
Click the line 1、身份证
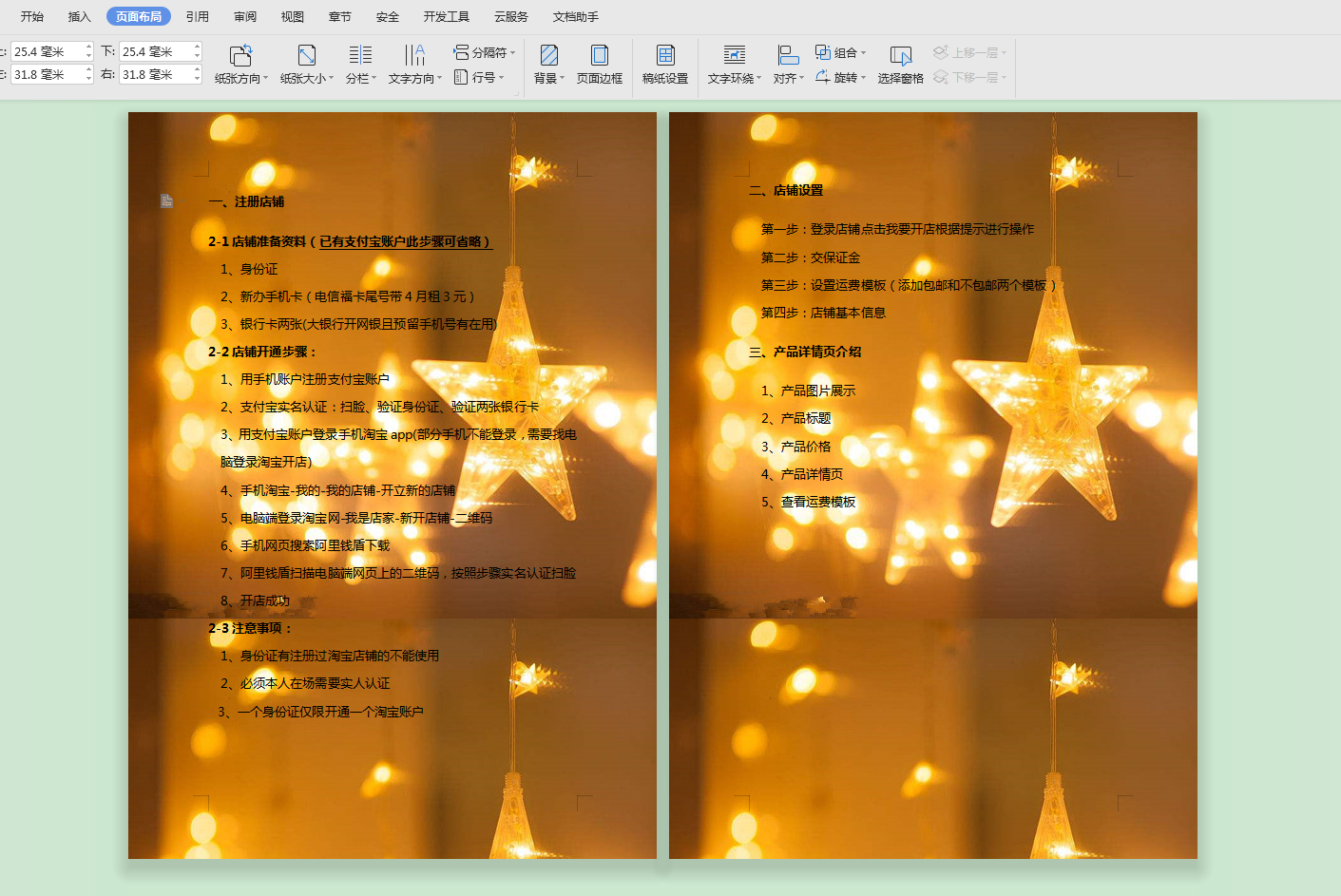tap(249, 269)
